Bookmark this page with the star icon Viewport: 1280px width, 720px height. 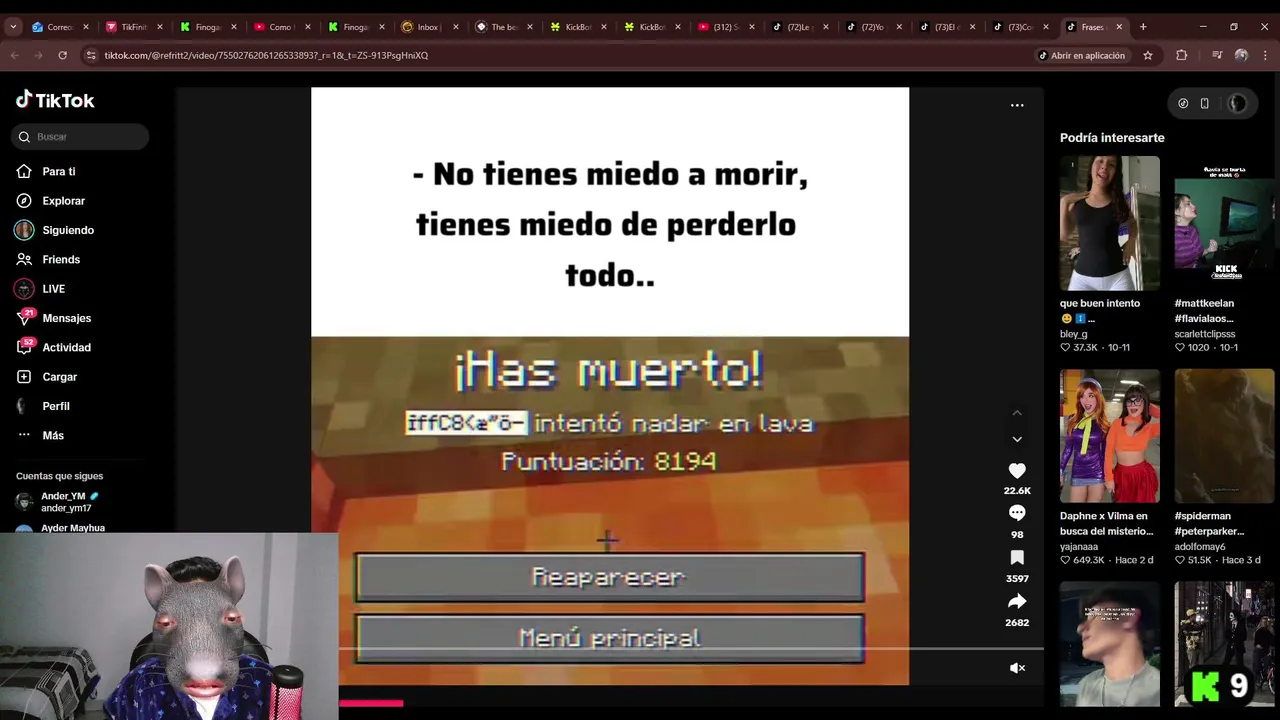(1148, 55)
